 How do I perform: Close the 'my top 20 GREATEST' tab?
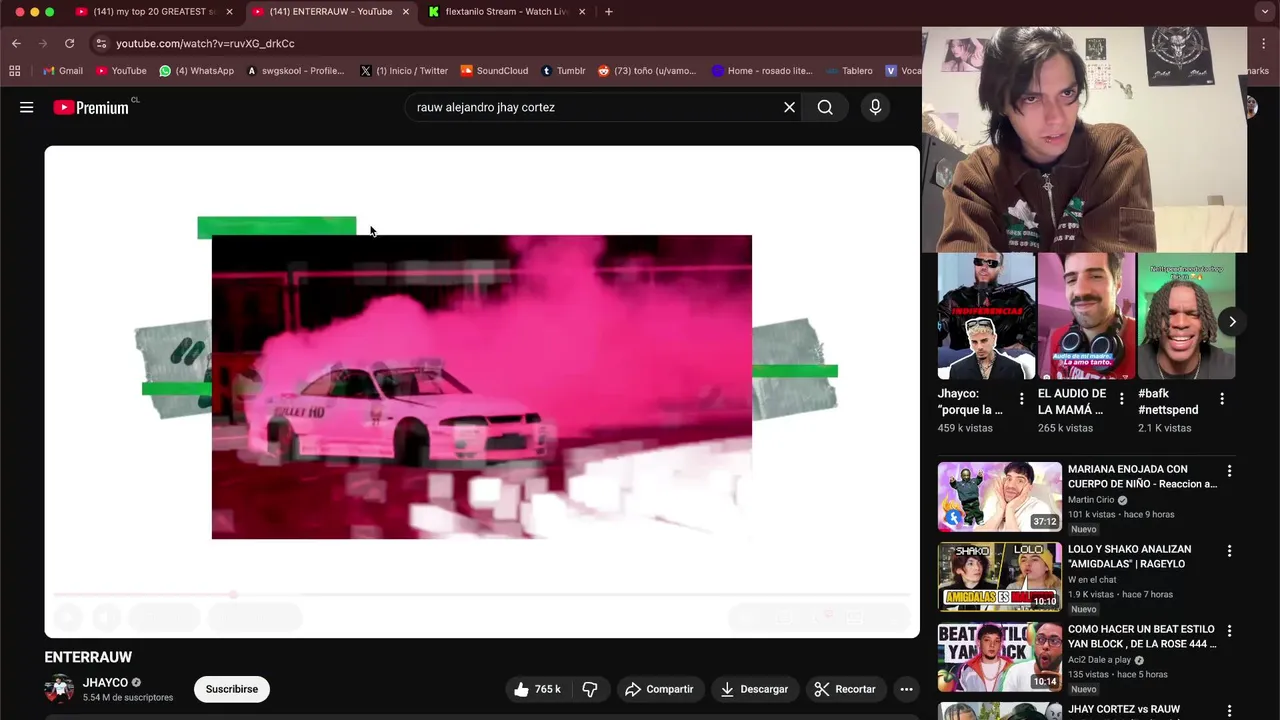point(229,12)
